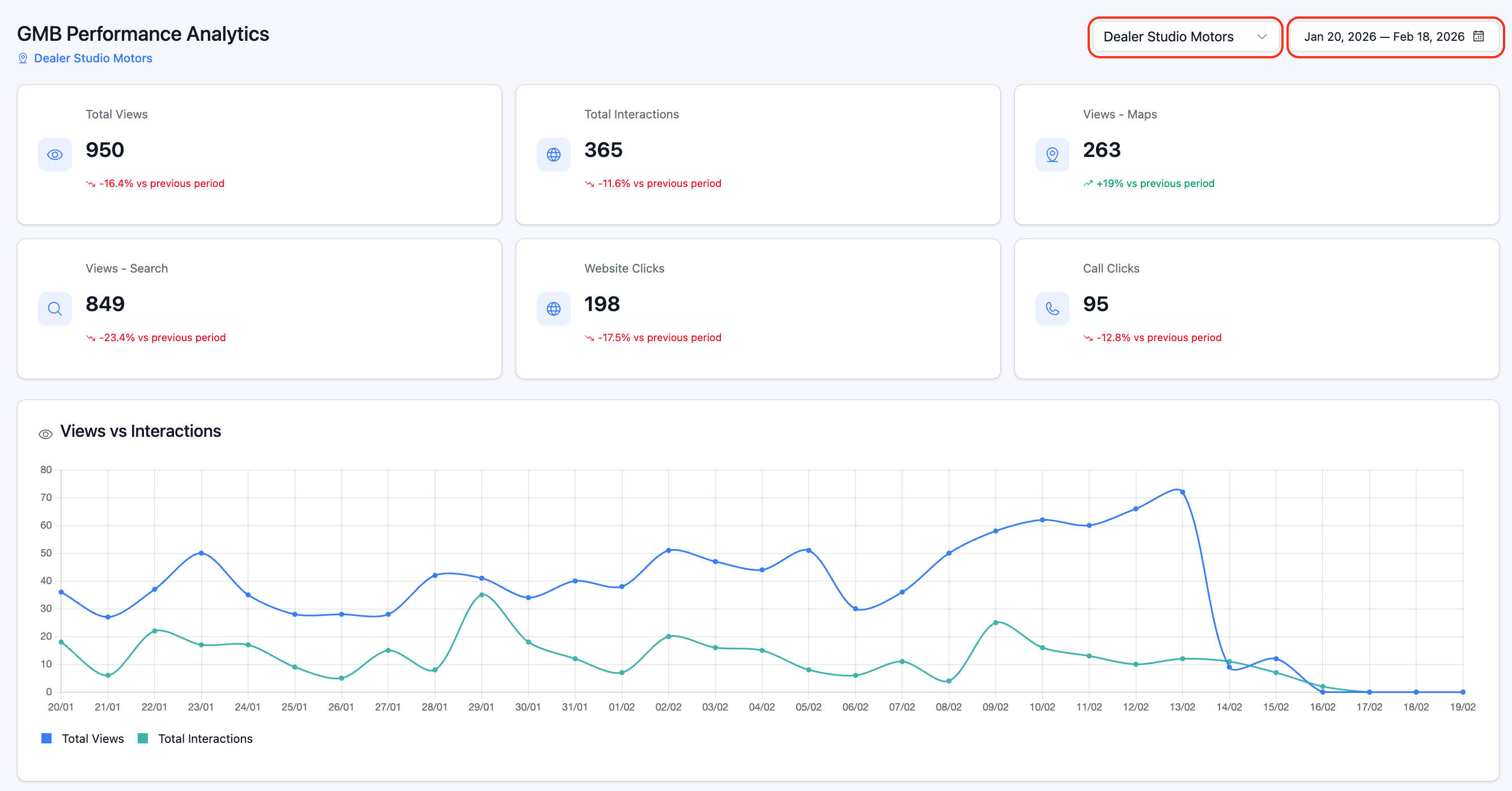Click the teal Total Interactions legend swatch
The image size is (1512, 791).
143,738
